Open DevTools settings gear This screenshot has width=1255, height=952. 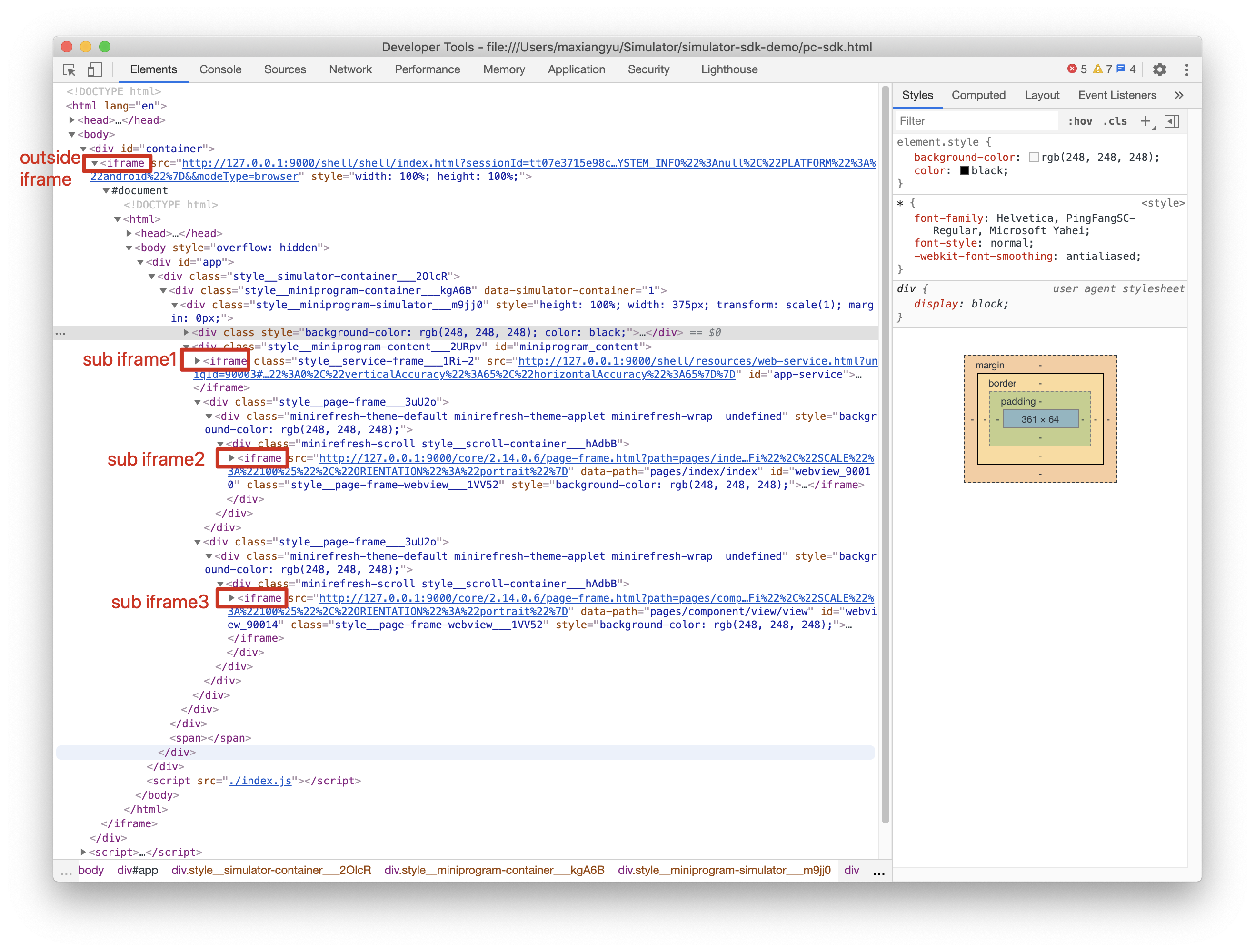1159,69
